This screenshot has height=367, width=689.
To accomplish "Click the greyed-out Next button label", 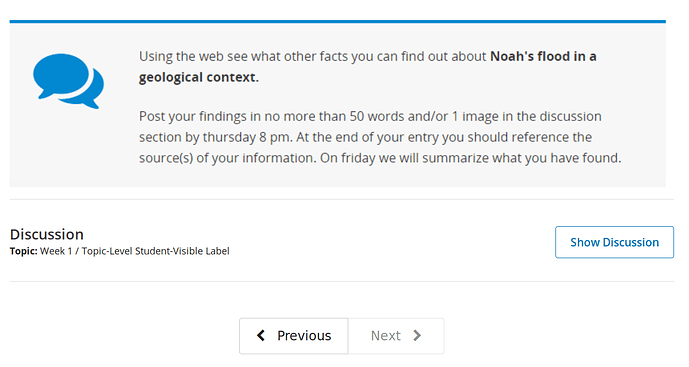I will pos(386,336).
